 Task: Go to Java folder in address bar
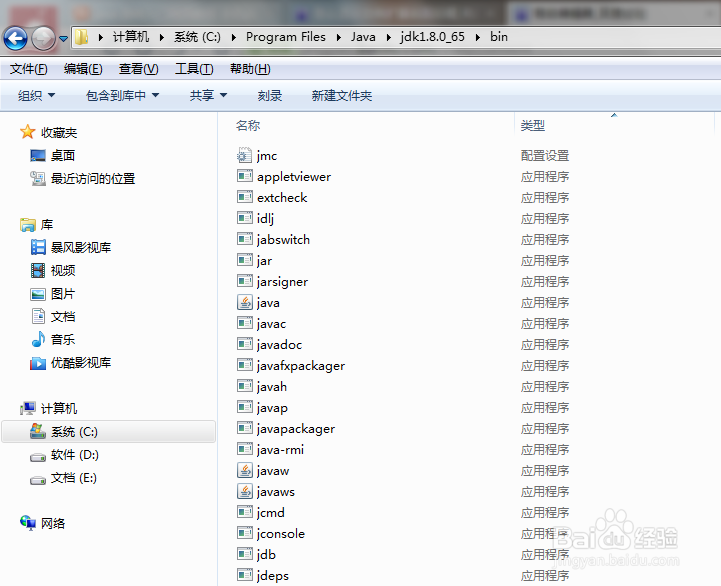(363, 37)
